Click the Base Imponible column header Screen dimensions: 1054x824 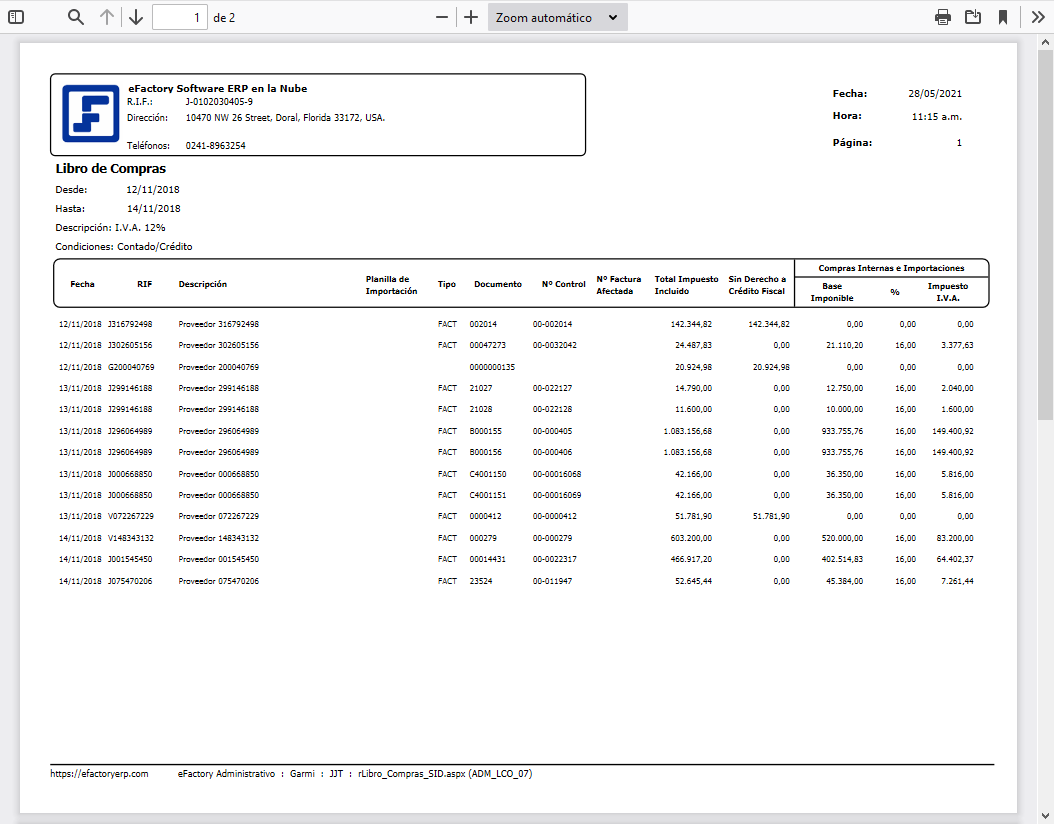click(x=831, y=291)
